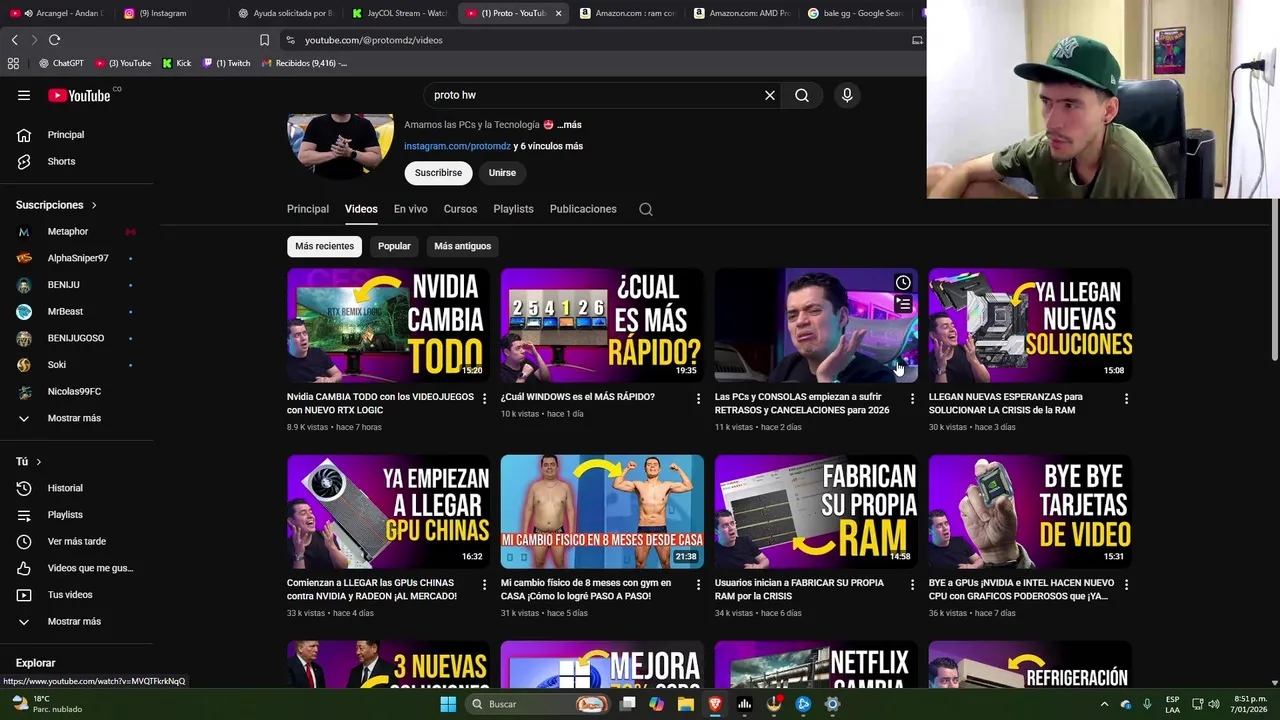Open options for Nvidia CAMBIA TODO video
Image resolution: width=1280 pixels, height=720 pixels.
[484, 399]
